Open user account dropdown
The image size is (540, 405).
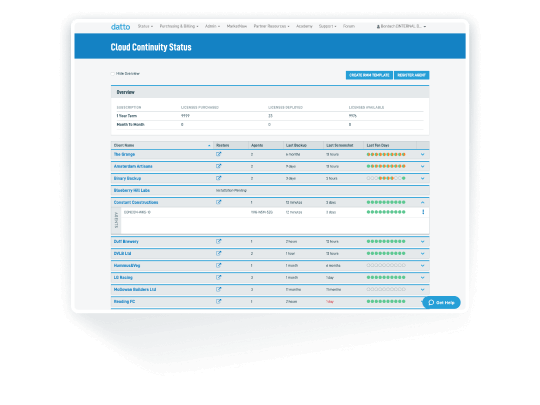click(401, 27)
